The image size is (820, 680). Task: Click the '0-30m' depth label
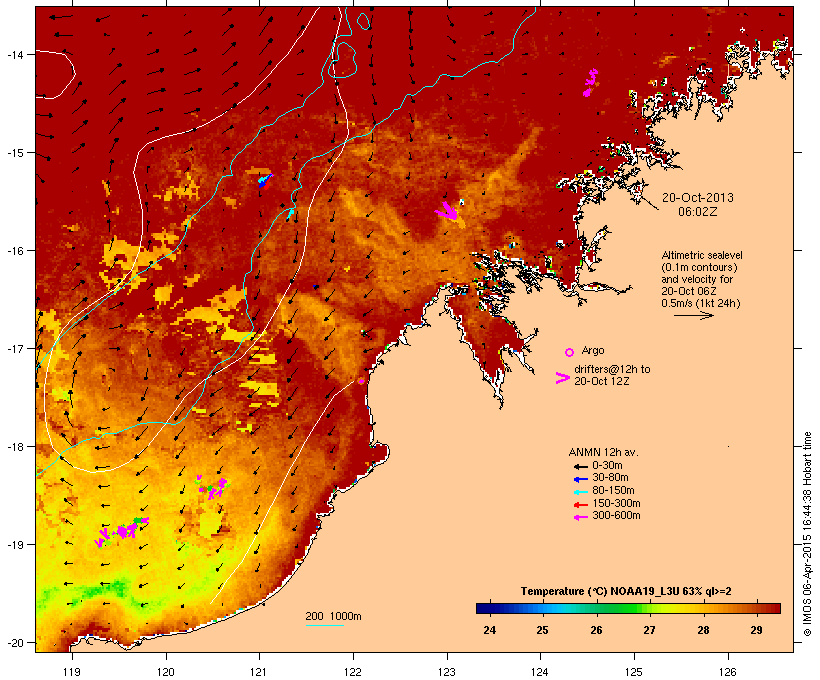coord(607,466)
